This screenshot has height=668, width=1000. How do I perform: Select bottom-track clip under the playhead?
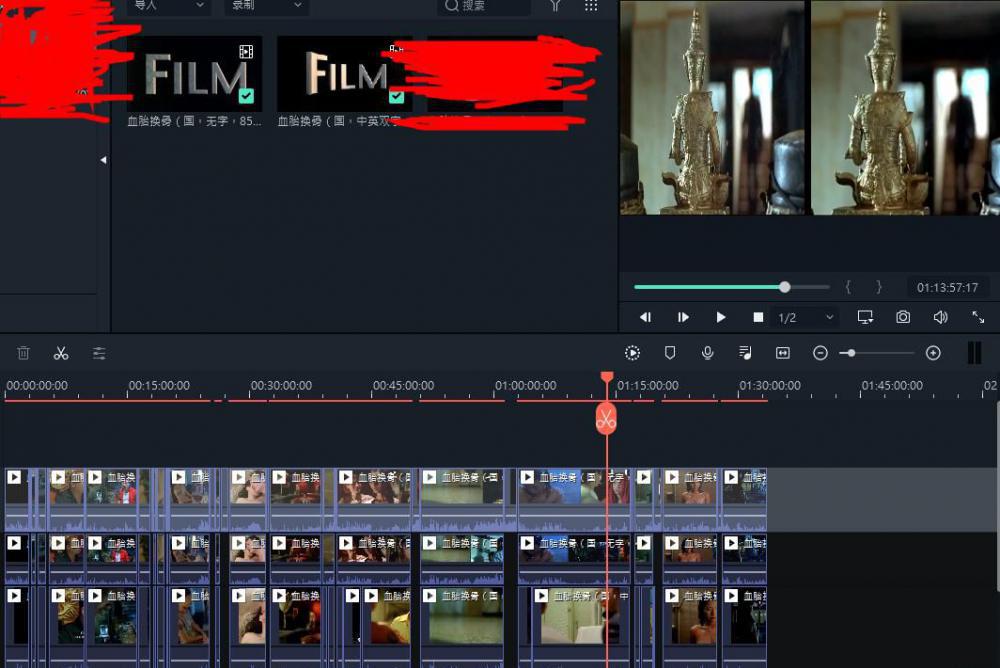581,625
